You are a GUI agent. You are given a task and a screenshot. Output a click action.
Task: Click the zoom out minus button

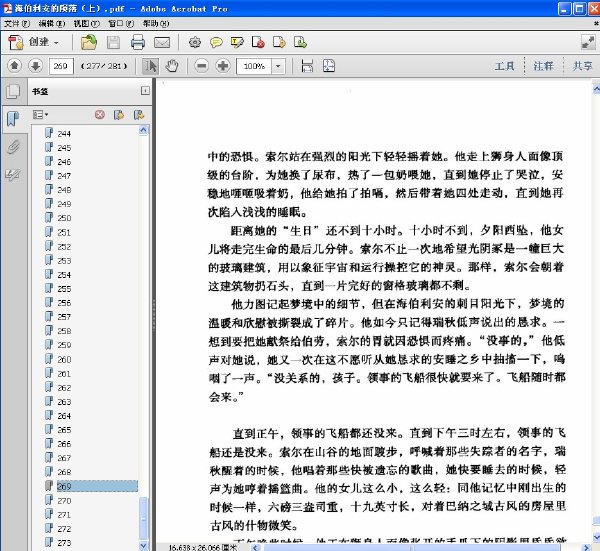click(x=201, y=66)
